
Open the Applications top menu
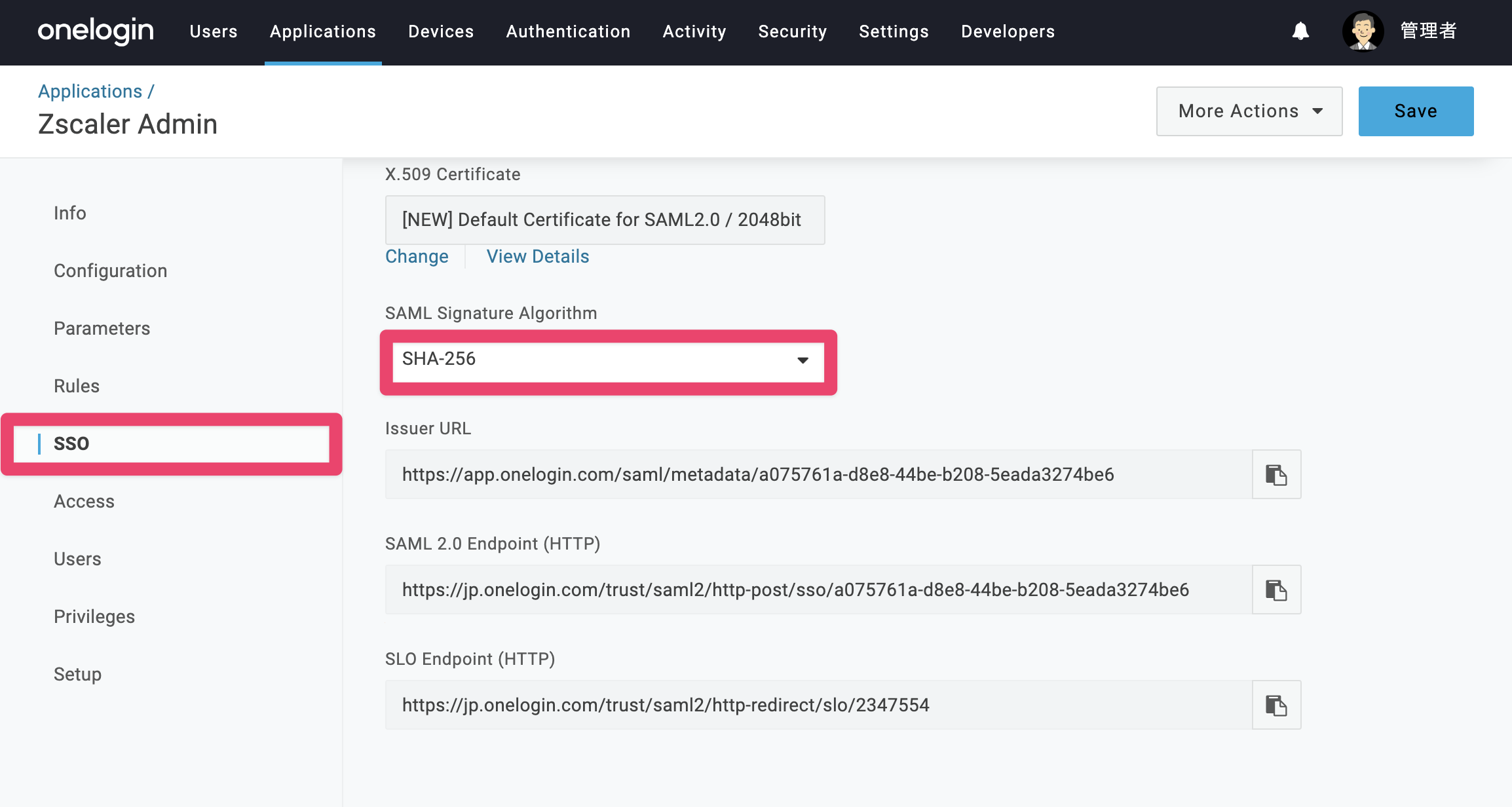click(x=323, y=31)
